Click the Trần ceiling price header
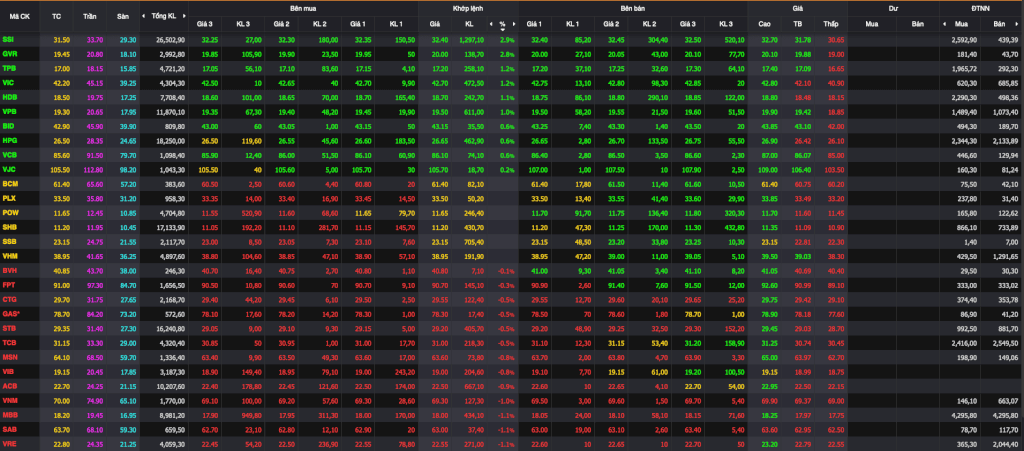Screen dimensions: 1024x451 [90, 15]
